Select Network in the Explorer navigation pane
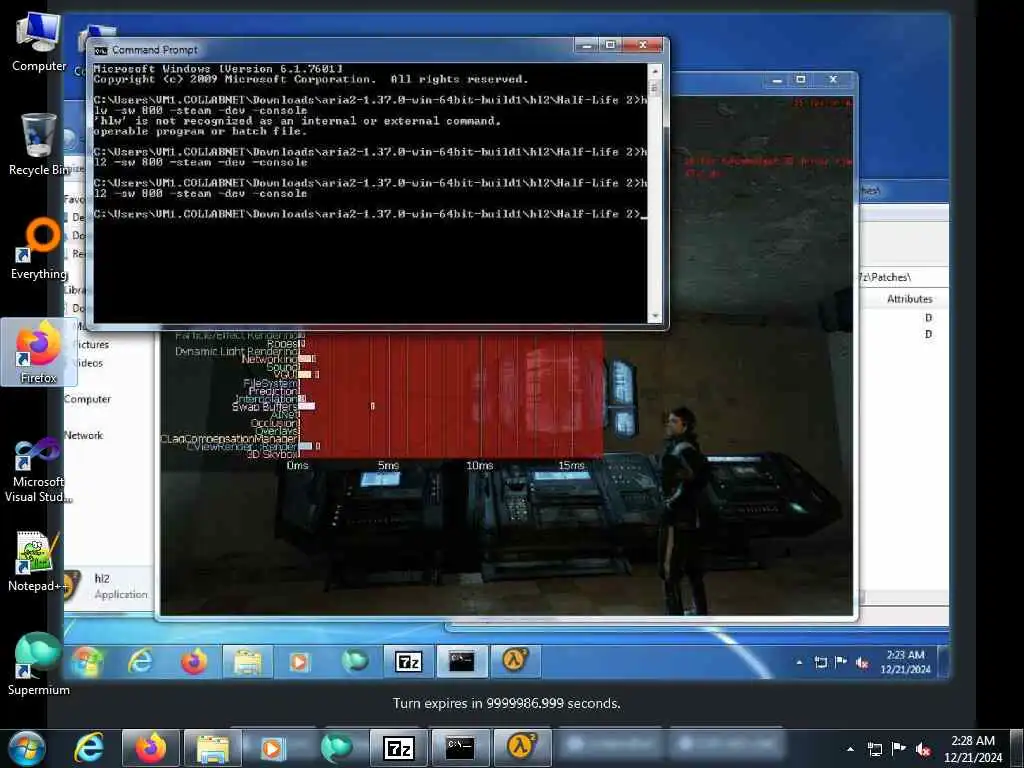Viewport: 1024px width, 768px height. (84, 436)
